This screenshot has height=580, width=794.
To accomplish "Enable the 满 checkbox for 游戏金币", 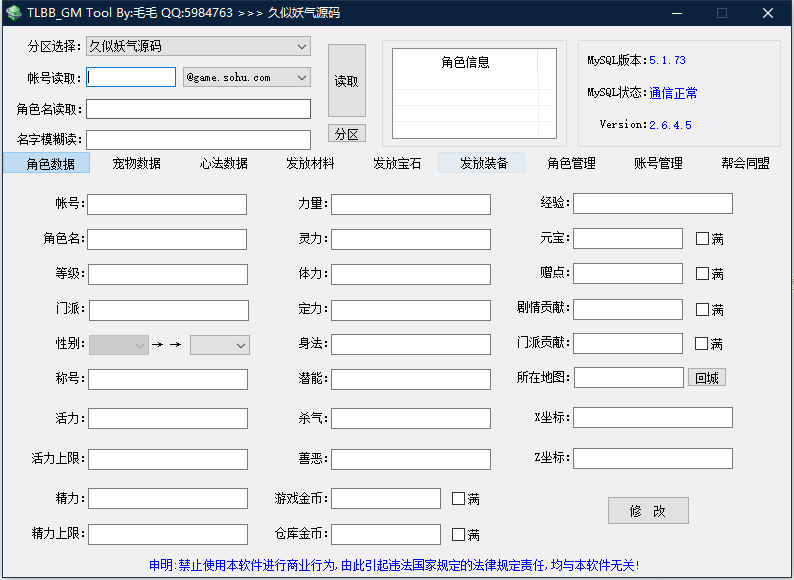I will (458, 498).
